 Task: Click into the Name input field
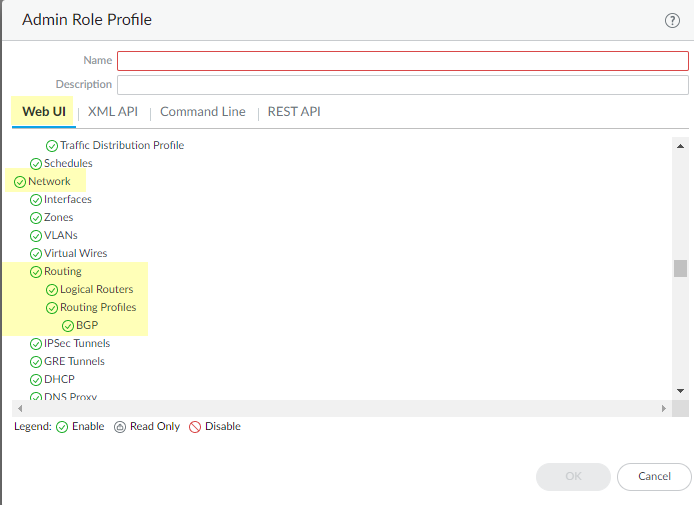403,61
